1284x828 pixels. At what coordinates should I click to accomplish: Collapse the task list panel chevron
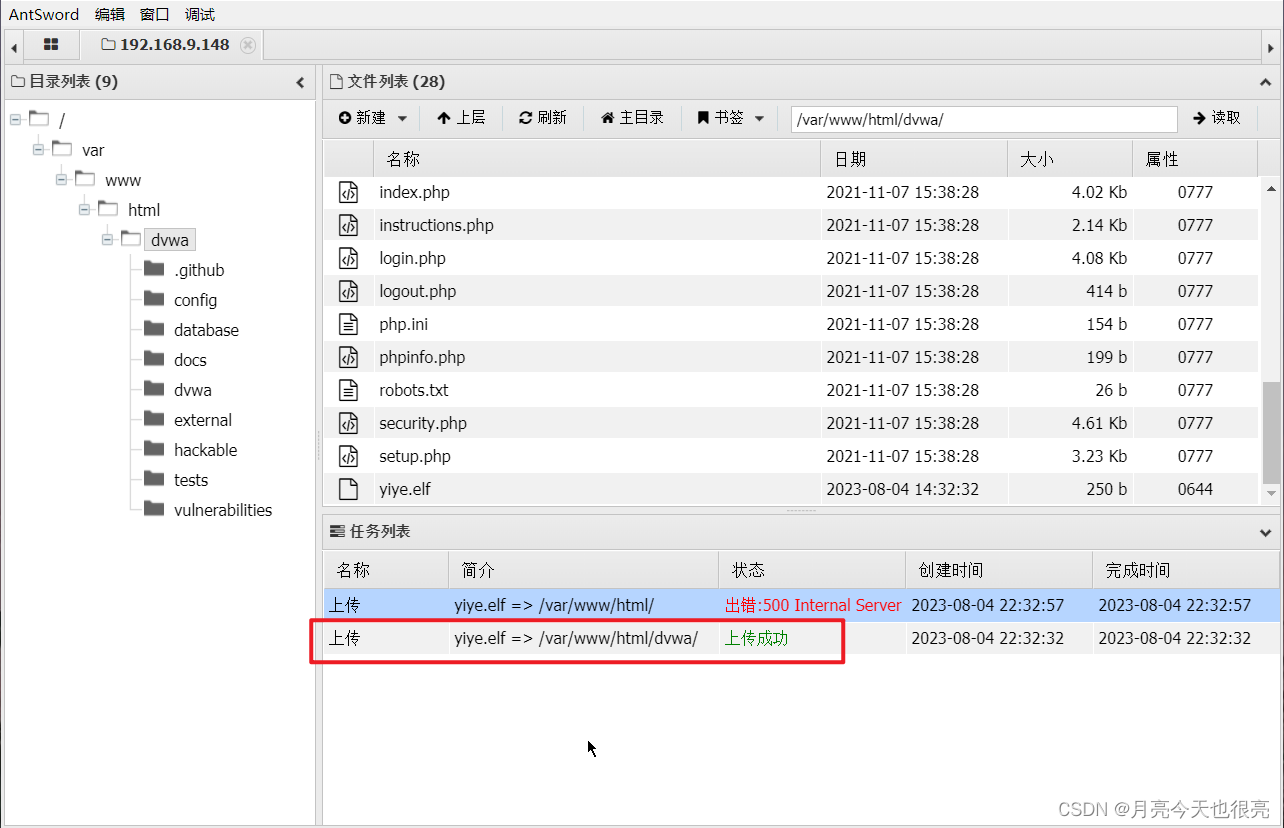click(x=1266, y=532)
